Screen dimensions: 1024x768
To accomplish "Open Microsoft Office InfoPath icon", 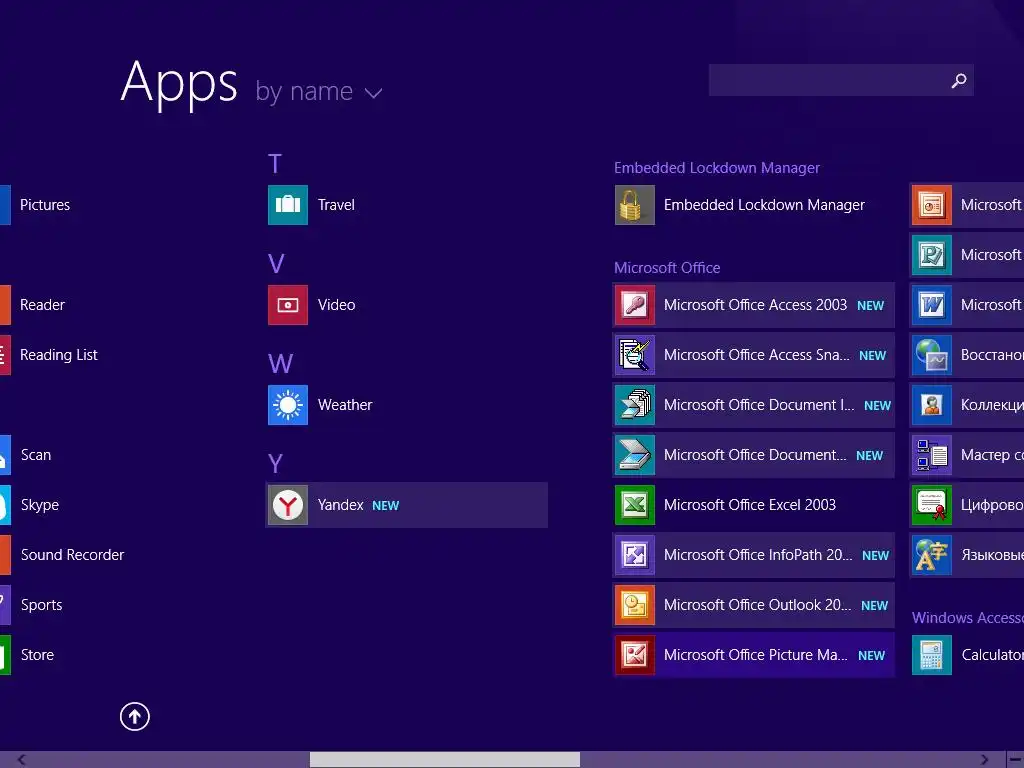I will [x=634, y=555].
